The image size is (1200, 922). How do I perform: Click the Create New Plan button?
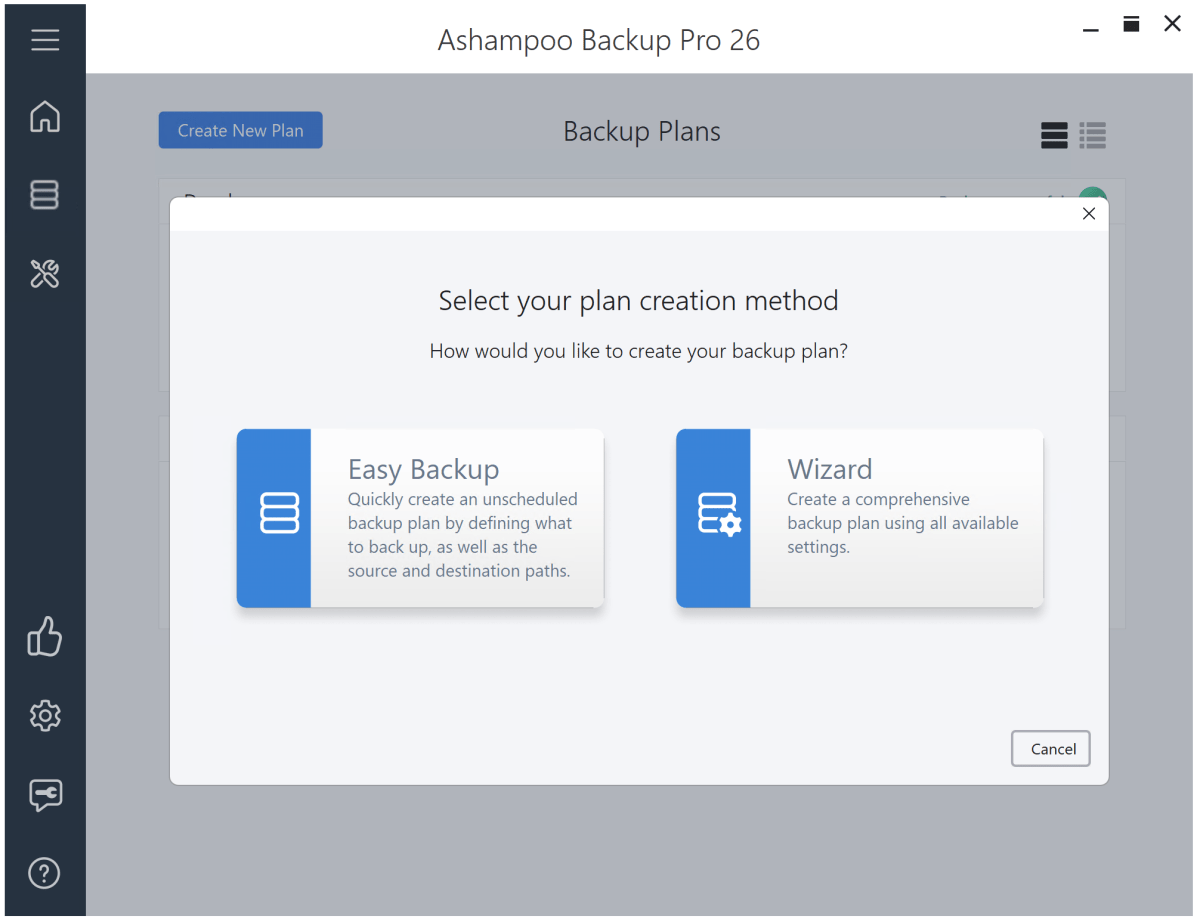(x=240, y=130)
